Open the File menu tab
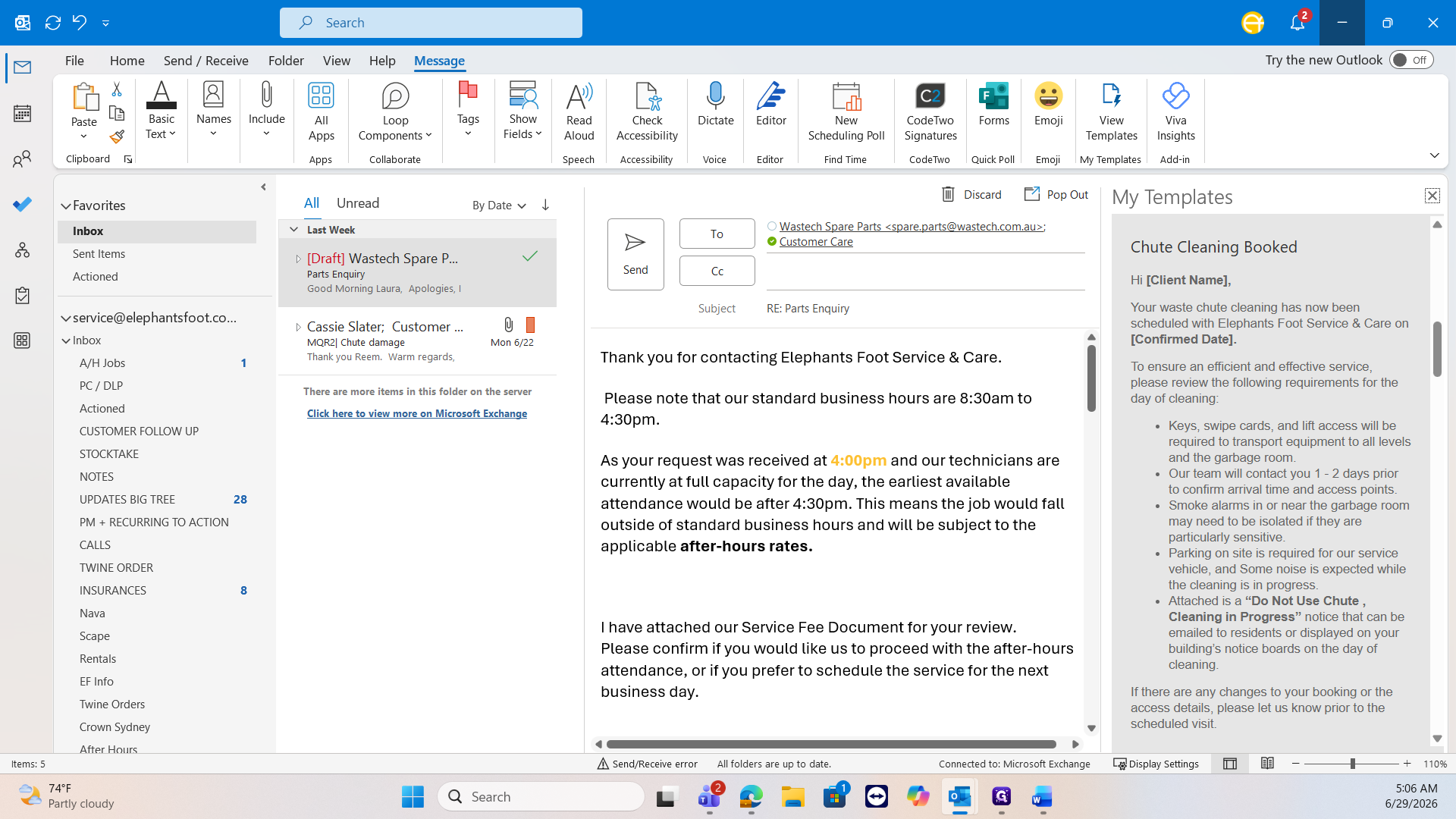 [74, 61]
